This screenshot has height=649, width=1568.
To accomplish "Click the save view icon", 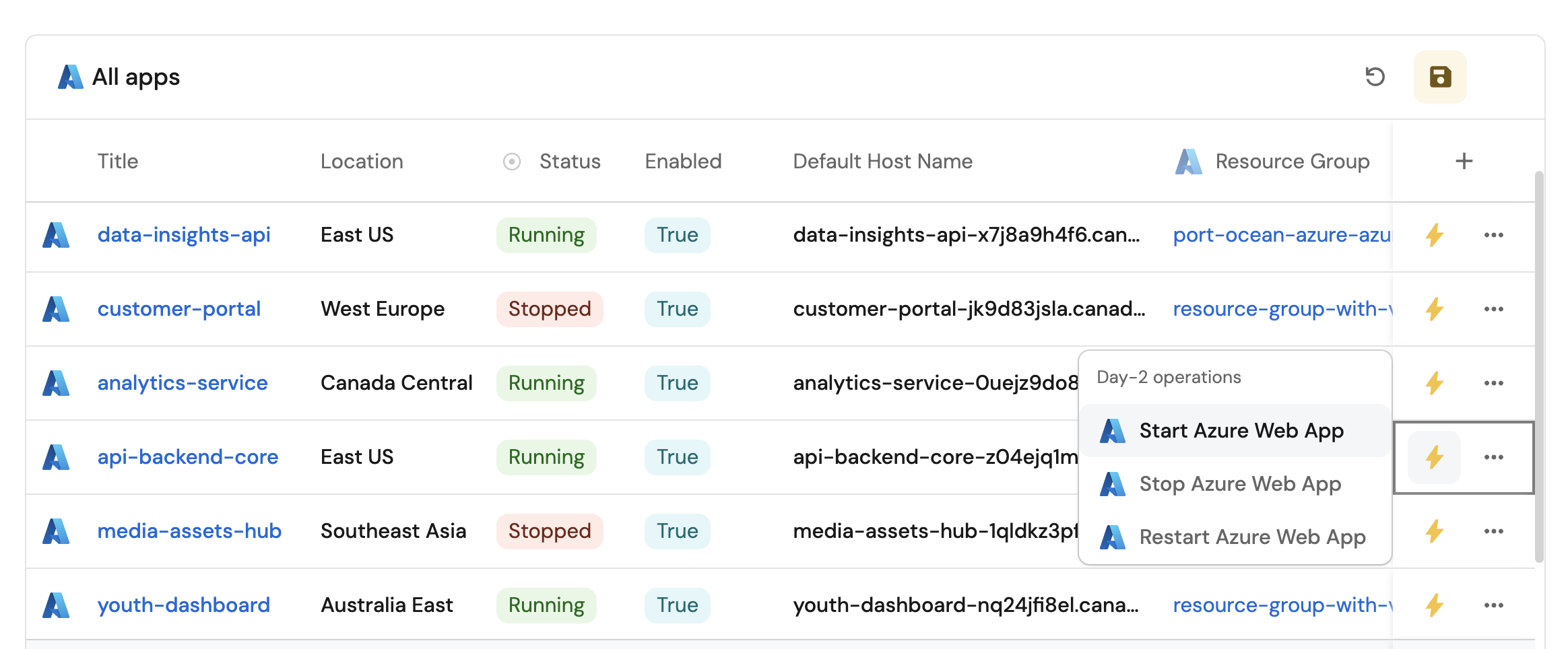I will pyautogui.click(x=1439, y=77).
